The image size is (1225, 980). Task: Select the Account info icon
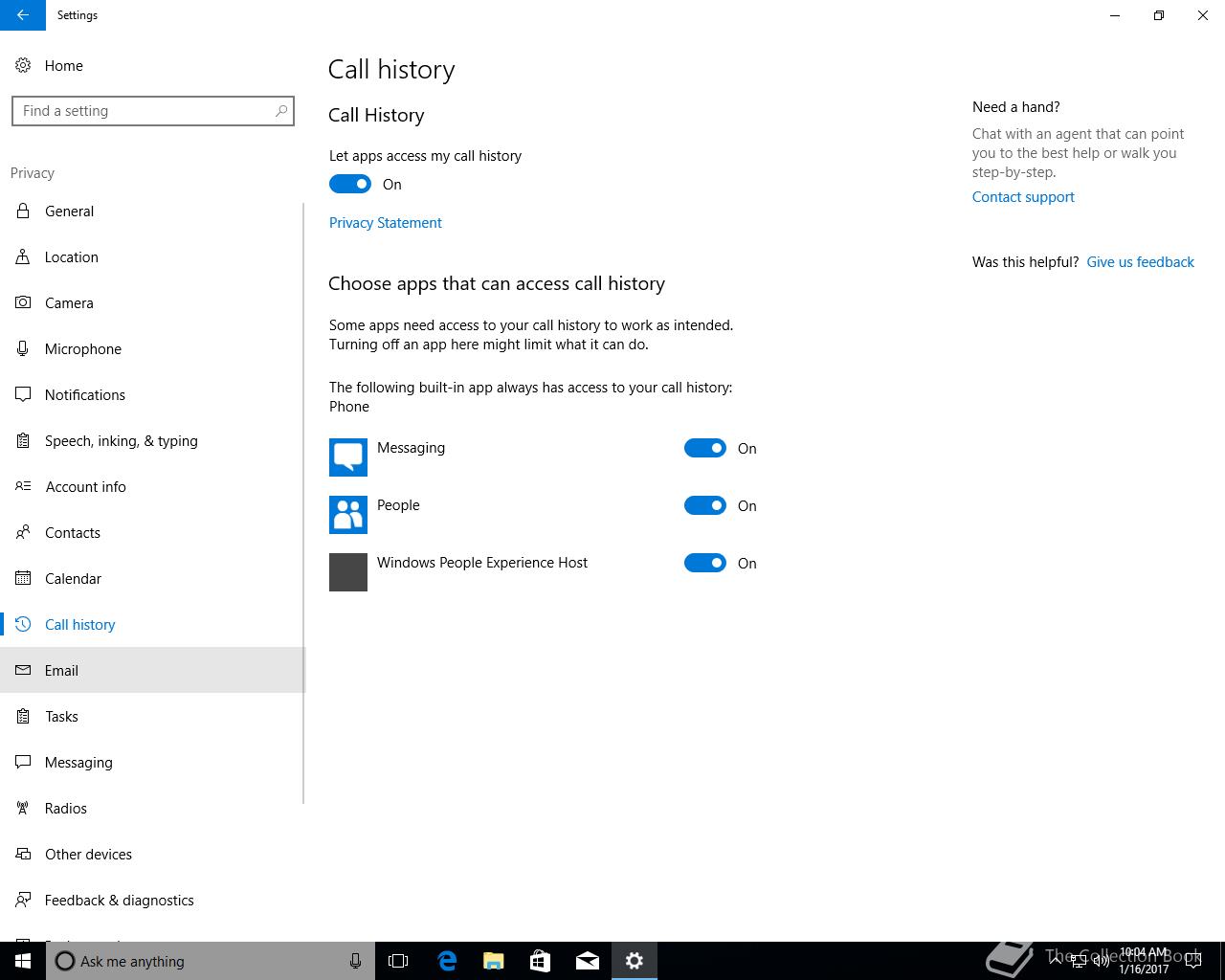[x=23, y=486]
